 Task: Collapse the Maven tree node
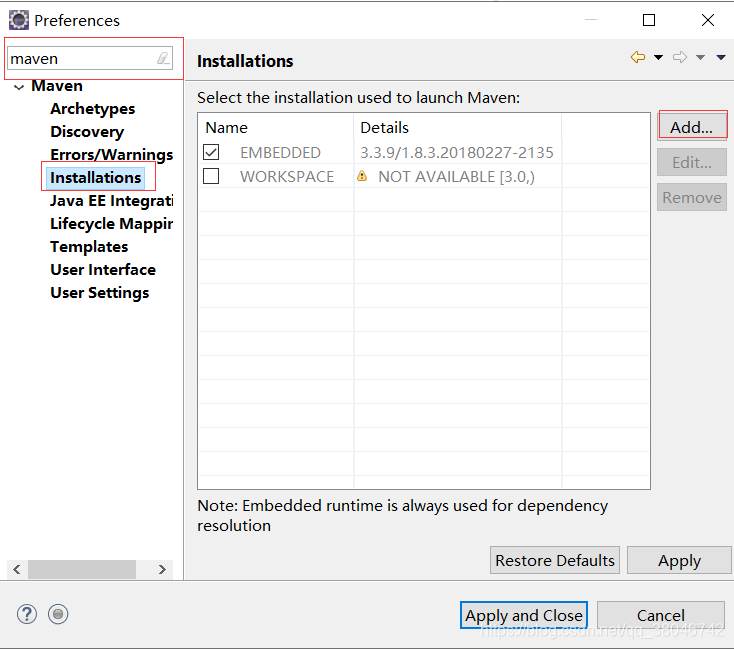click(x=19, y=87)
